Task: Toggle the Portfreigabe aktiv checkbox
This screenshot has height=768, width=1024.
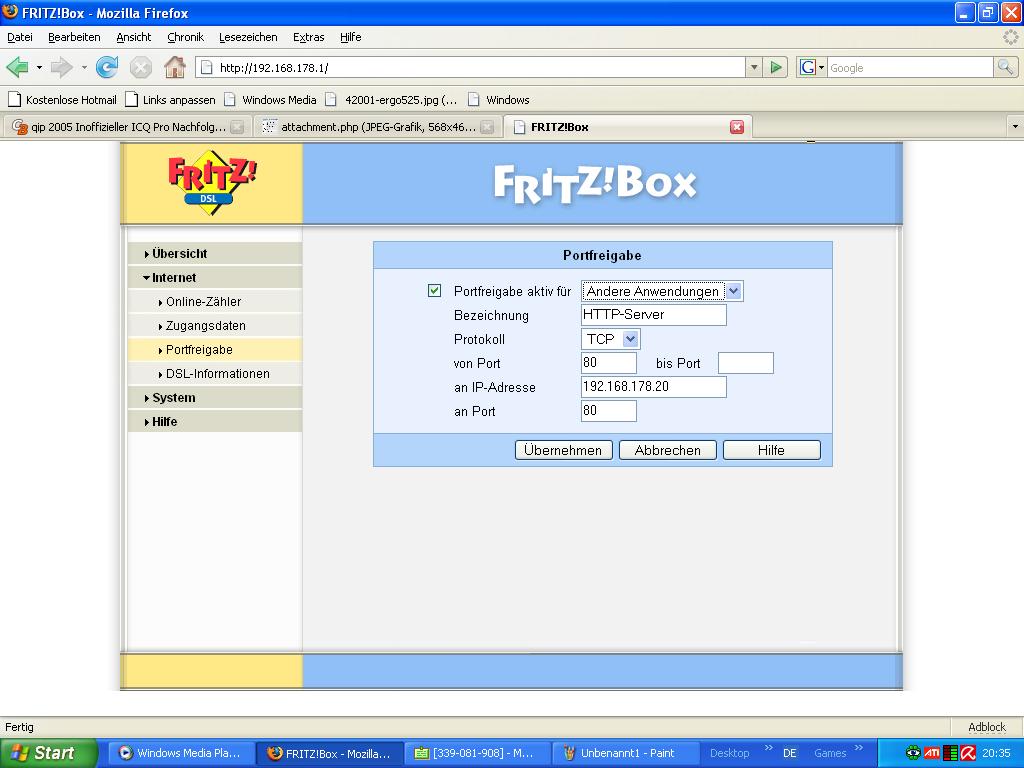Action: click(x=434, y=291)
